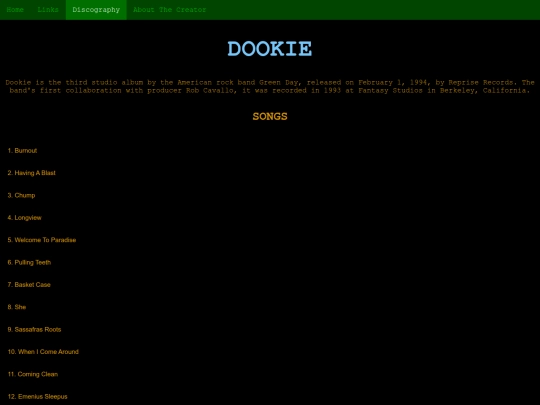Select song 10. When I Come Around
Screen dimensions: 540x405
point(43,352)
